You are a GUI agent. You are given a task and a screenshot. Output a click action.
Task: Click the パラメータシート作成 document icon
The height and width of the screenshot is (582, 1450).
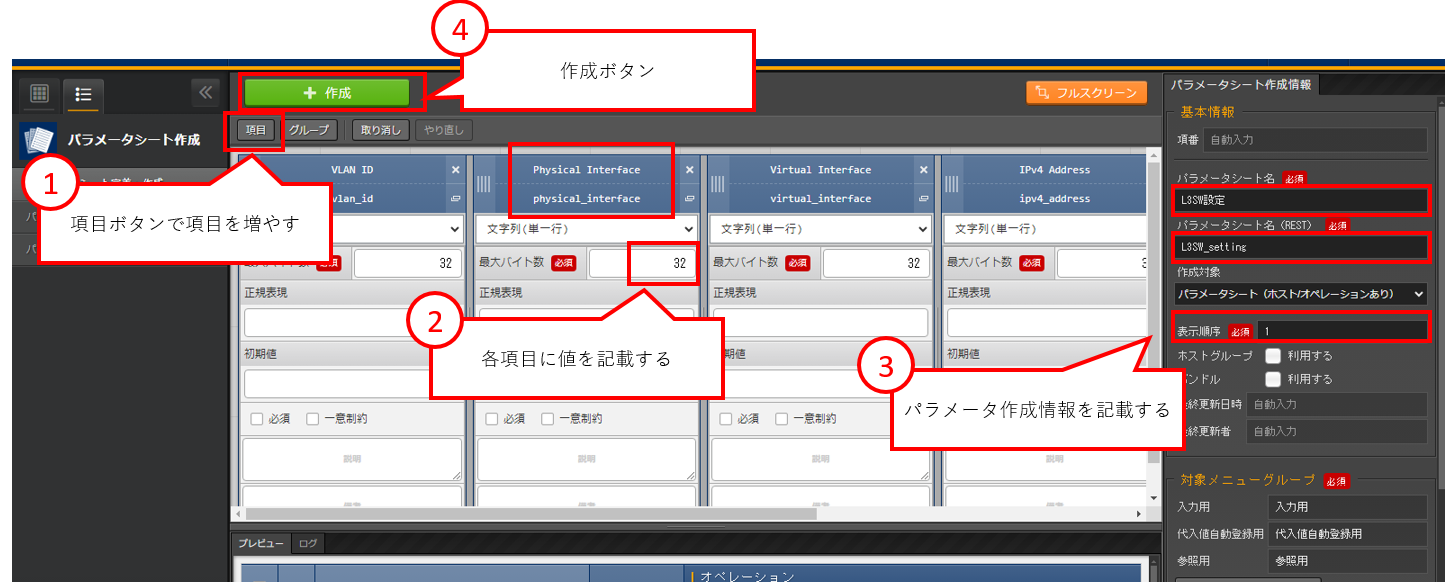pyautogui.click(x=37, y=141)
